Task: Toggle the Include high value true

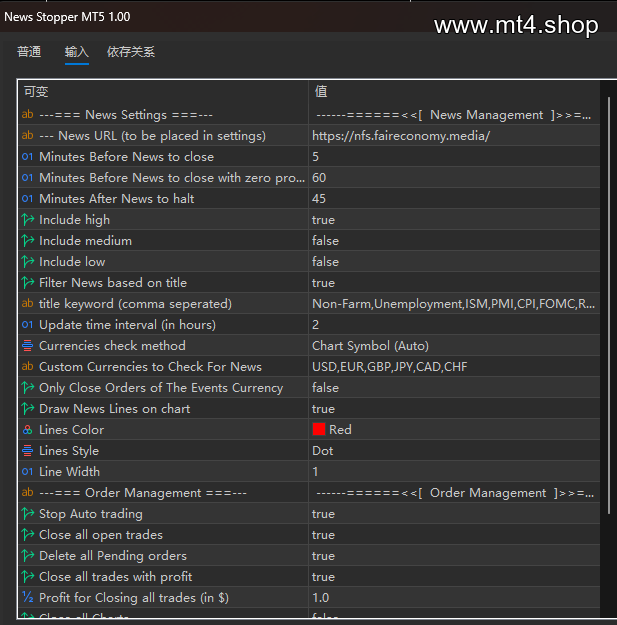Action: pos(454,220)
